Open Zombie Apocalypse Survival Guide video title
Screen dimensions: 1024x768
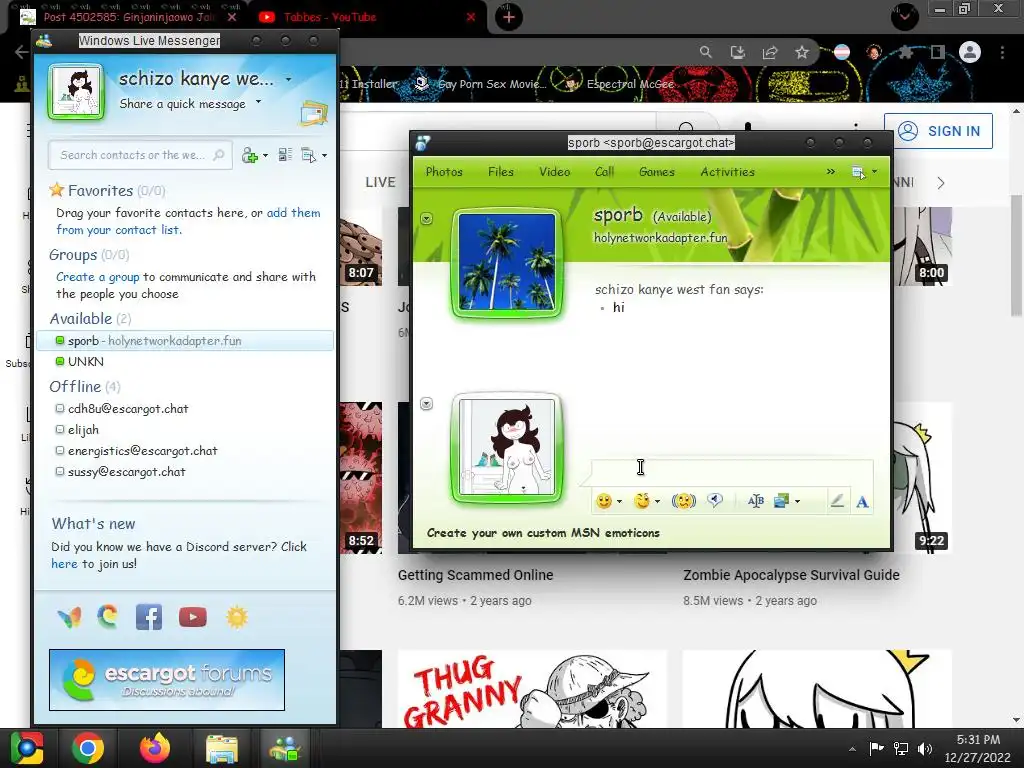point(791,575)
